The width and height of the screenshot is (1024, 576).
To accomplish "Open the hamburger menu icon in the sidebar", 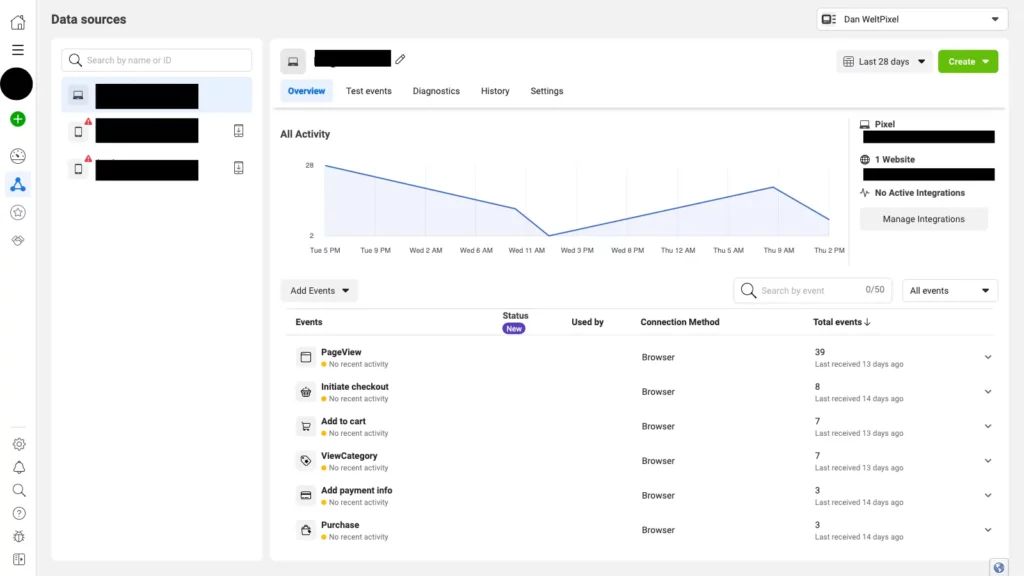I will coord(17,52).
